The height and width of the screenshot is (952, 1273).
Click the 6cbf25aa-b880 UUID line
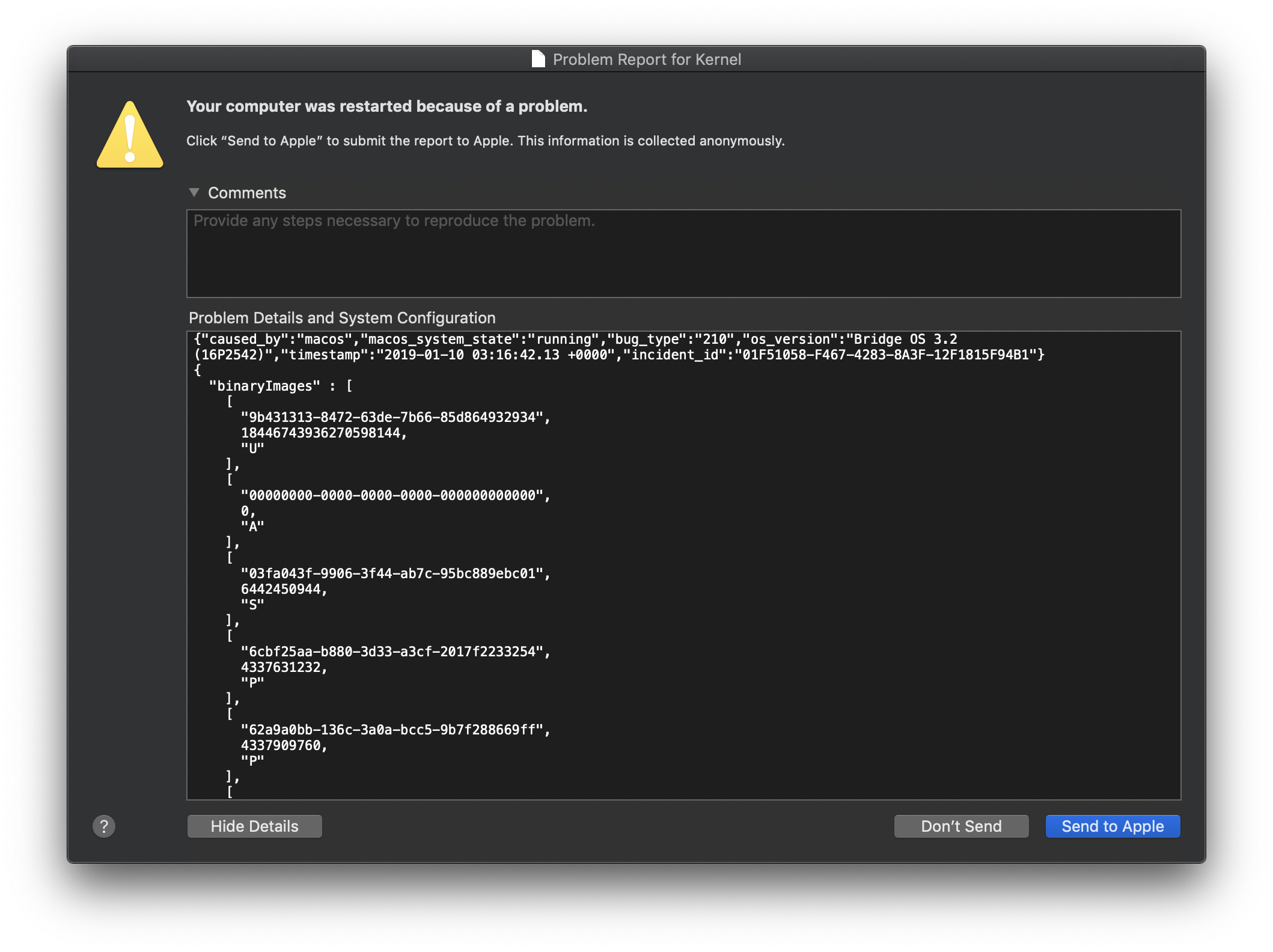(x=395, y=651)
